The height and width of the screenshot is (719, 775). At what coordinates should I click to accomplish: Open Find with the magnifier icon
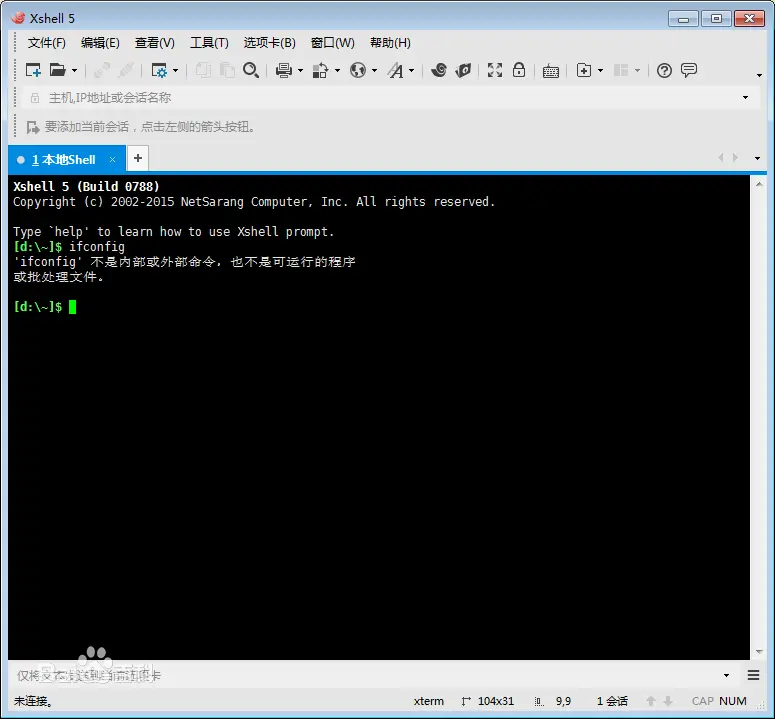[251, 70]
